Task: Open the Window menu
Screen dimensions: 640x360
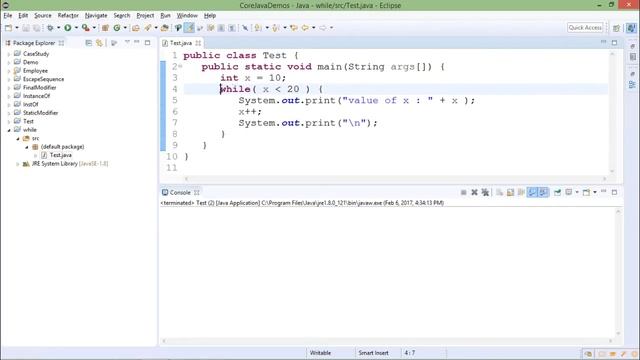Action: point(187,16)
